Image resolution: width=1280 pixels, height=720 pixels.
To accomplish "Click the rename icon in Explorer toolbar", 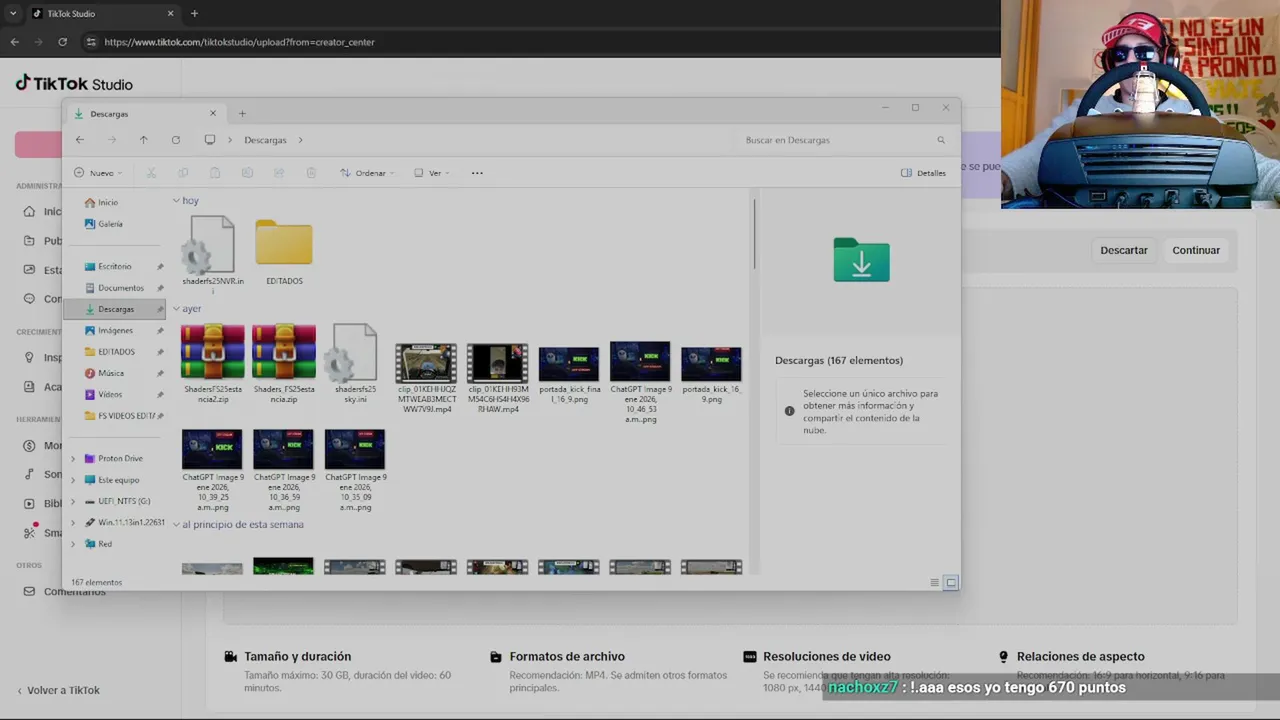I will pyautogui.click(x=247, y=173).
